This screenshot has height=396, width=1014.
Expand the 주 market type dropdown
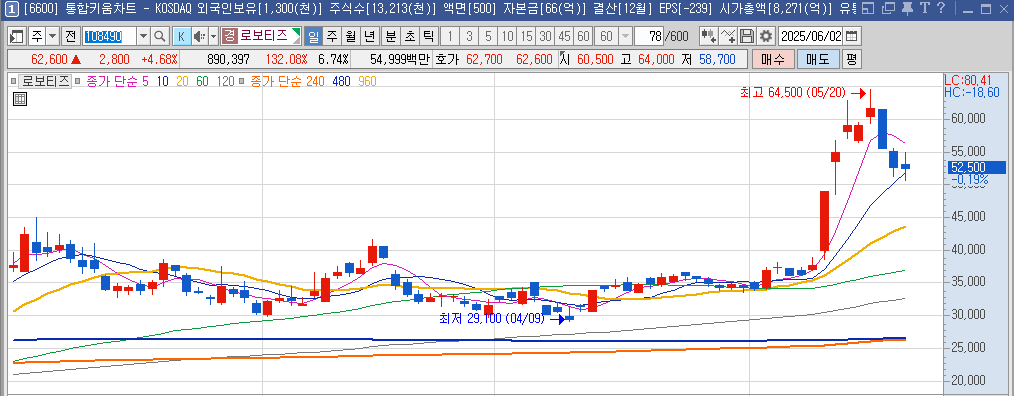52,36
